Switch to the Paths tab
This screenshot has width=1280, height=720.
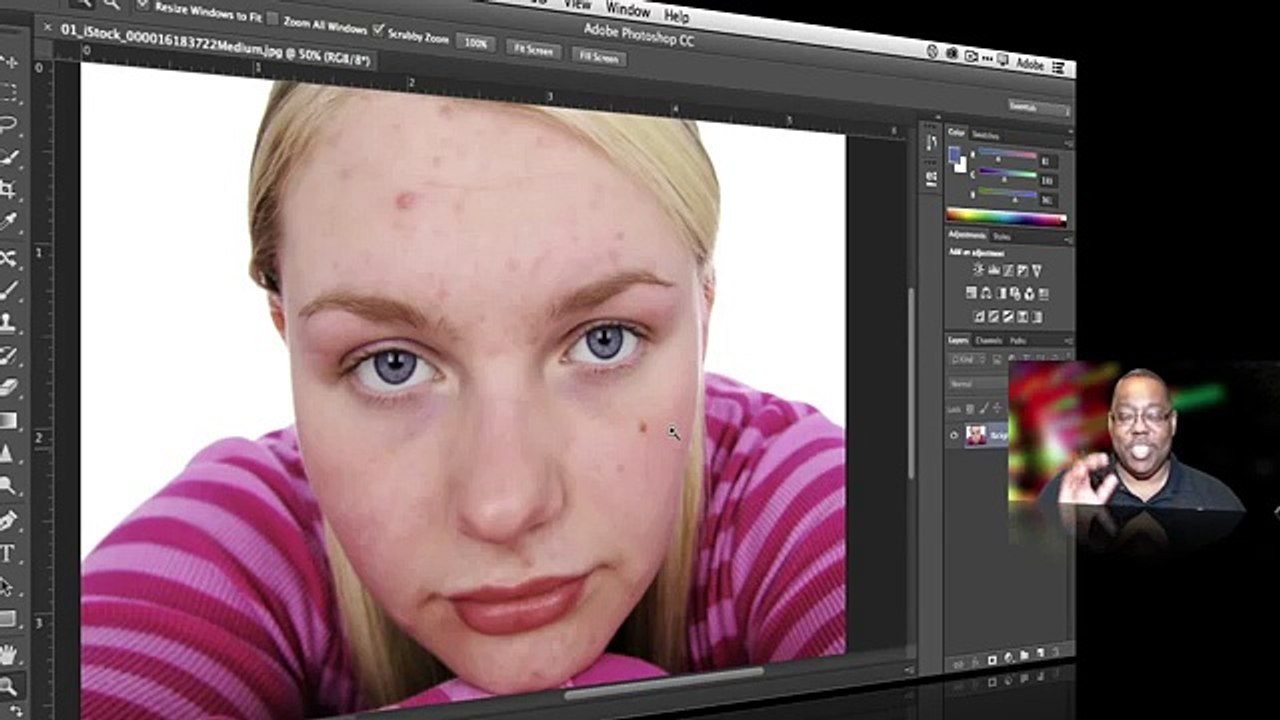tap(1017, 340)
